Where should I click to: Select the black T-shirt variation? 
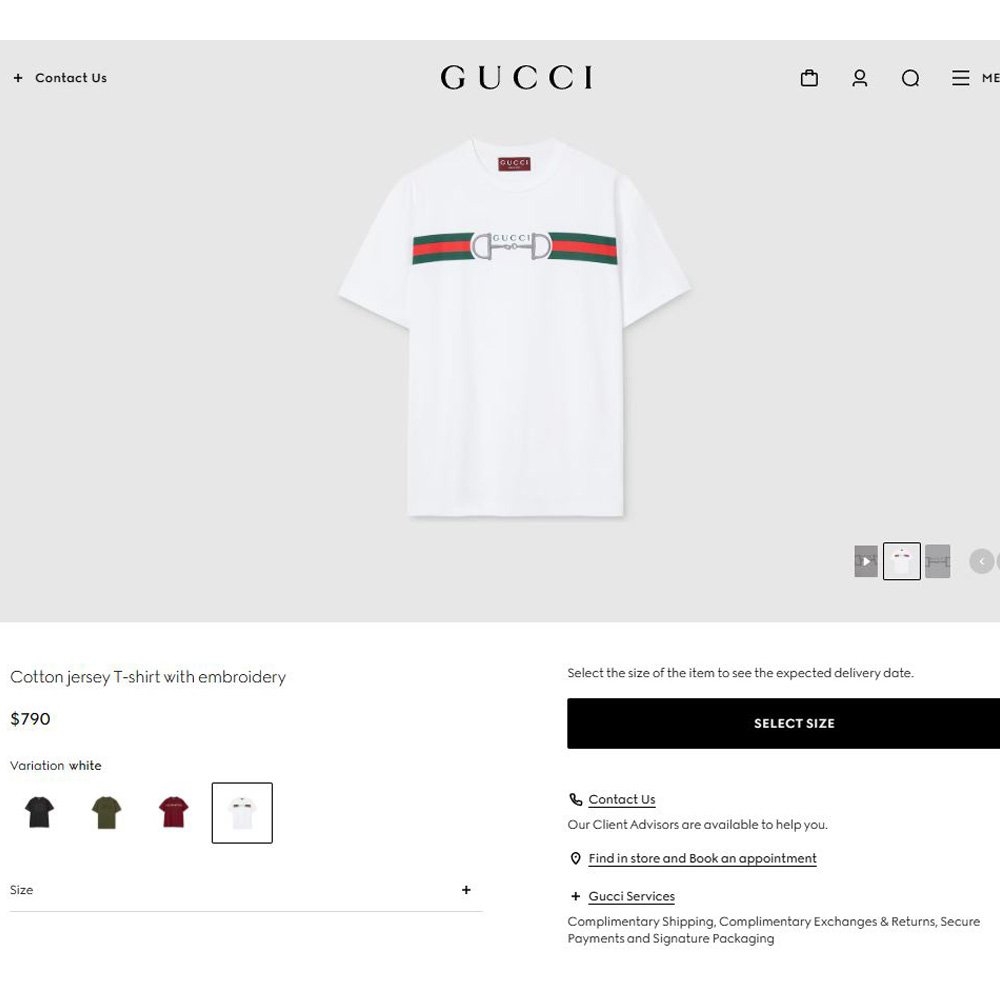pos(40,812)
